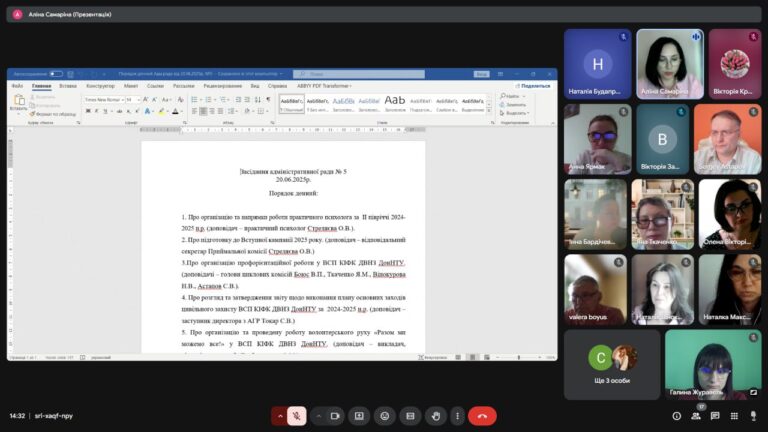Select the valera boyus video tile
The height and width of the screenshot is (432, 768).
(595, 289)
